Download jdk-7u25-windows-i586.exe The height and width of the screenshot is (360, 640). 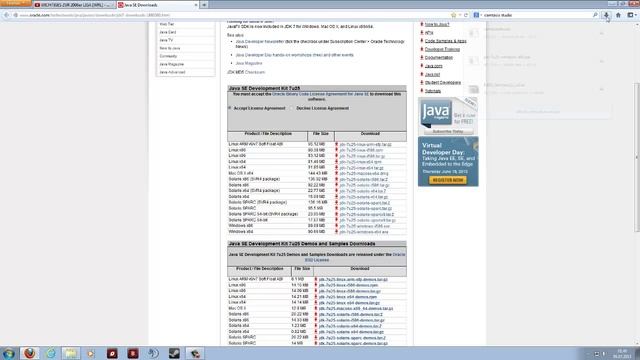click(x=364, y=226)
